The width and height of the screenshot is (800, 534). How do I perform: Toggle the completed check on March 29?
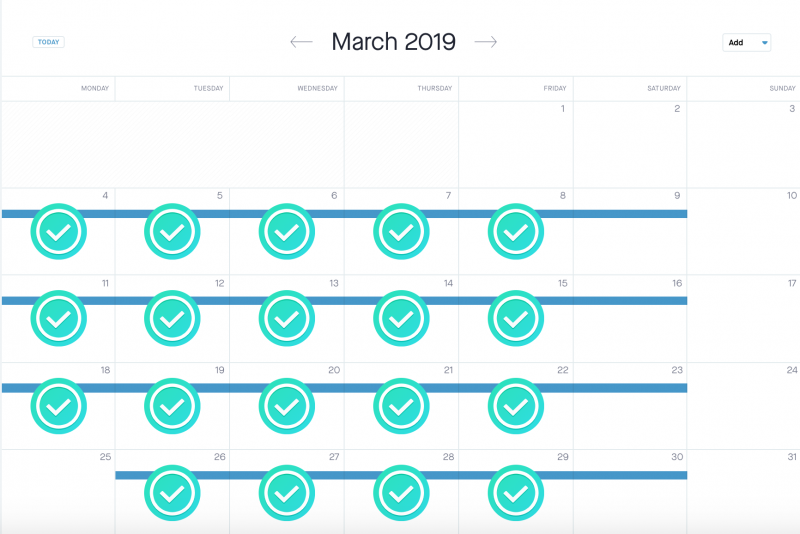click(x=516, y=493)
